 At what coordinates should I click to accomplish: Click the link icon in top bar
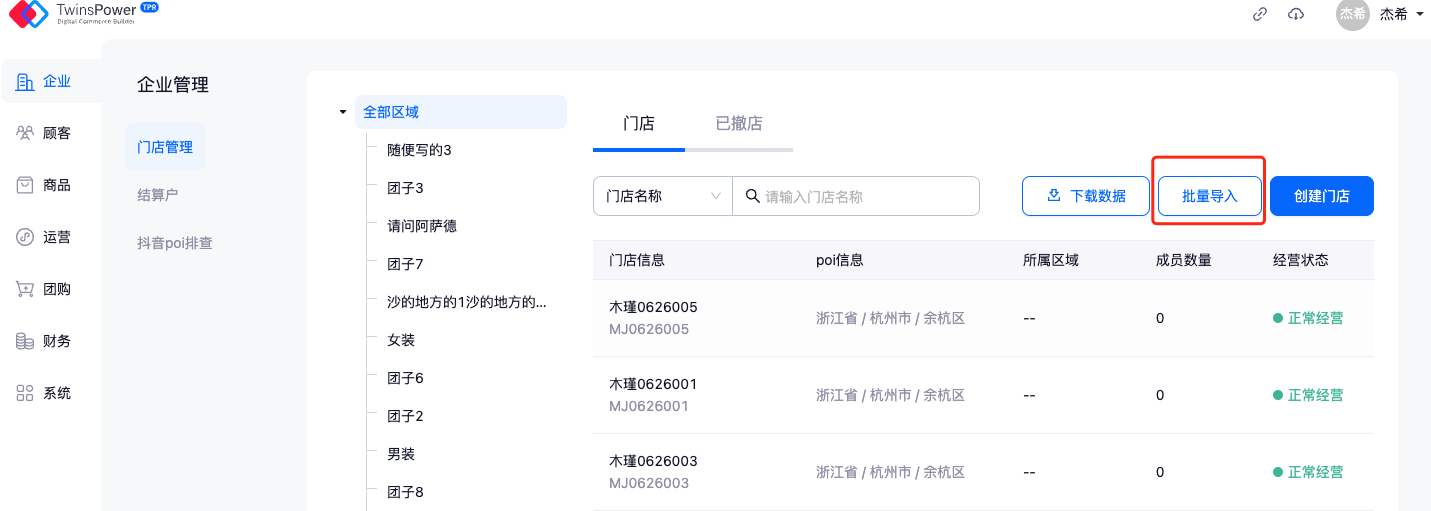[1260, 14]
